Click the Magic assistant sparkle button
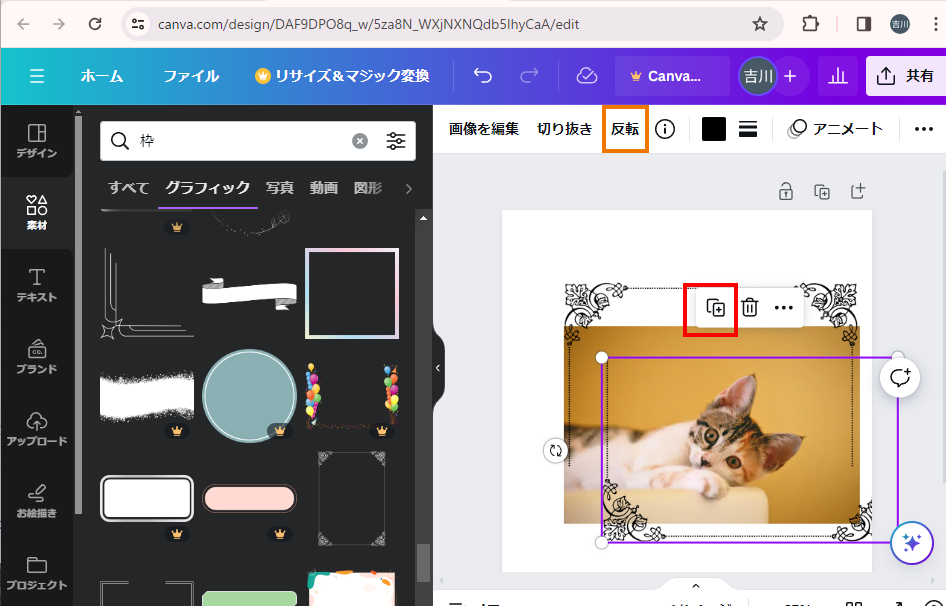946x606 pixels. (x=911, y=543)
